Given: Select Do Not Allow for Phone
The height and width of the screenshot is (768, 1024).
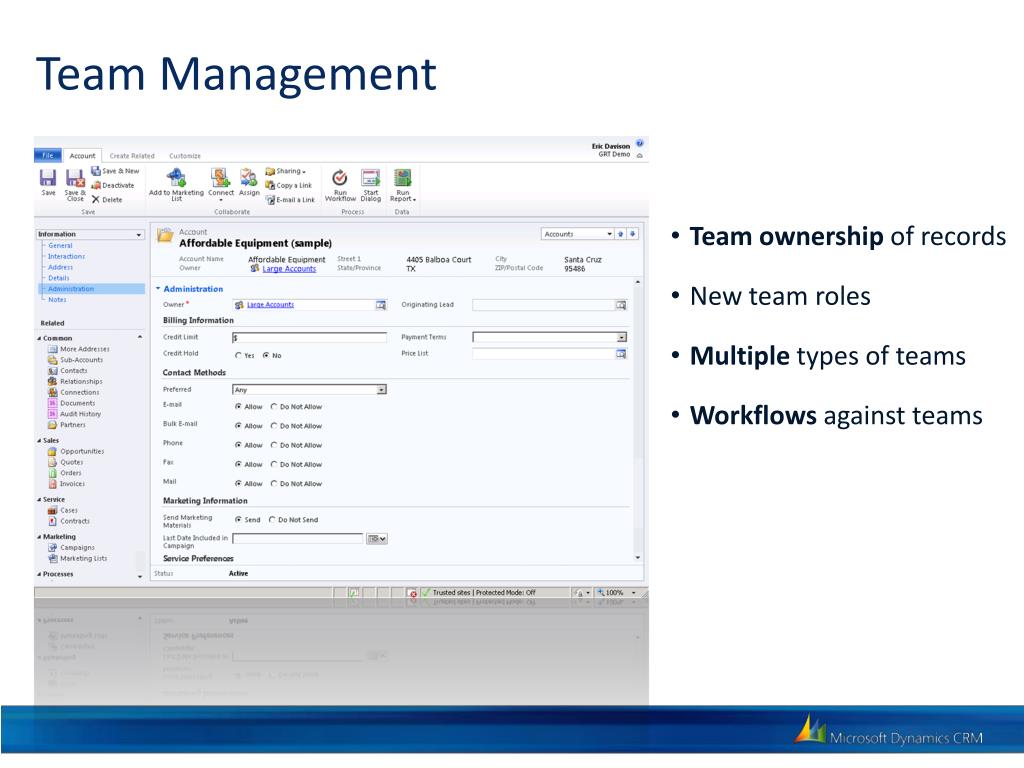Looking at the screenshot, I should click(x=274, y=445).
